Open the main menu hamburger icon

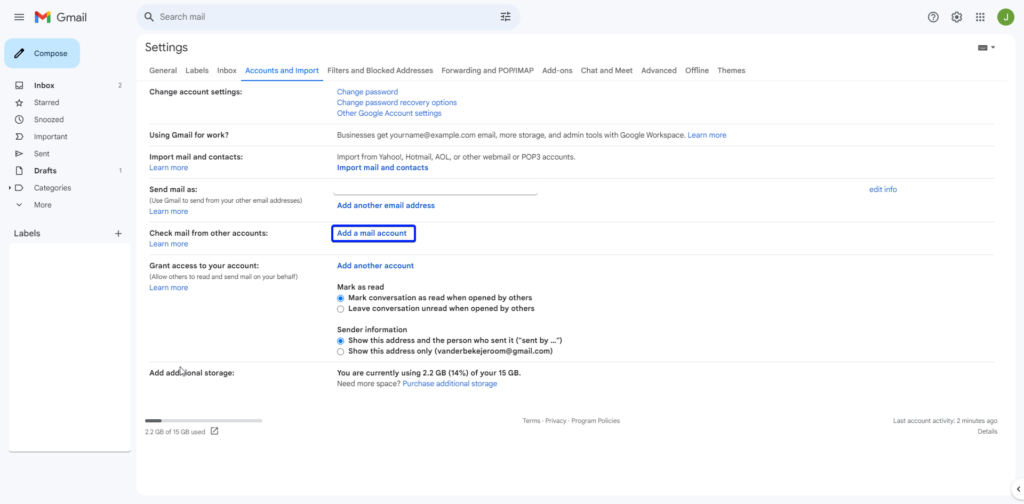click(x=19, y=17)
